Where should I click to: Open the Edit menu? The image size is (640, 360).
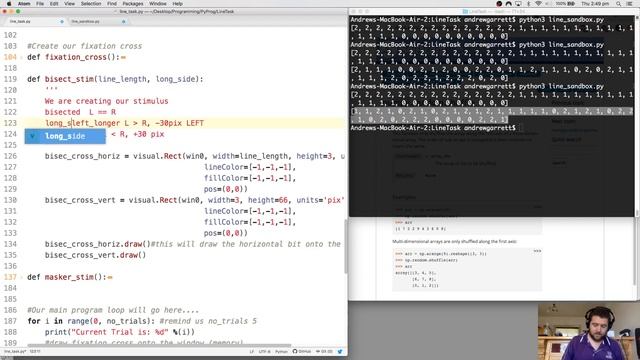[54, 4]
